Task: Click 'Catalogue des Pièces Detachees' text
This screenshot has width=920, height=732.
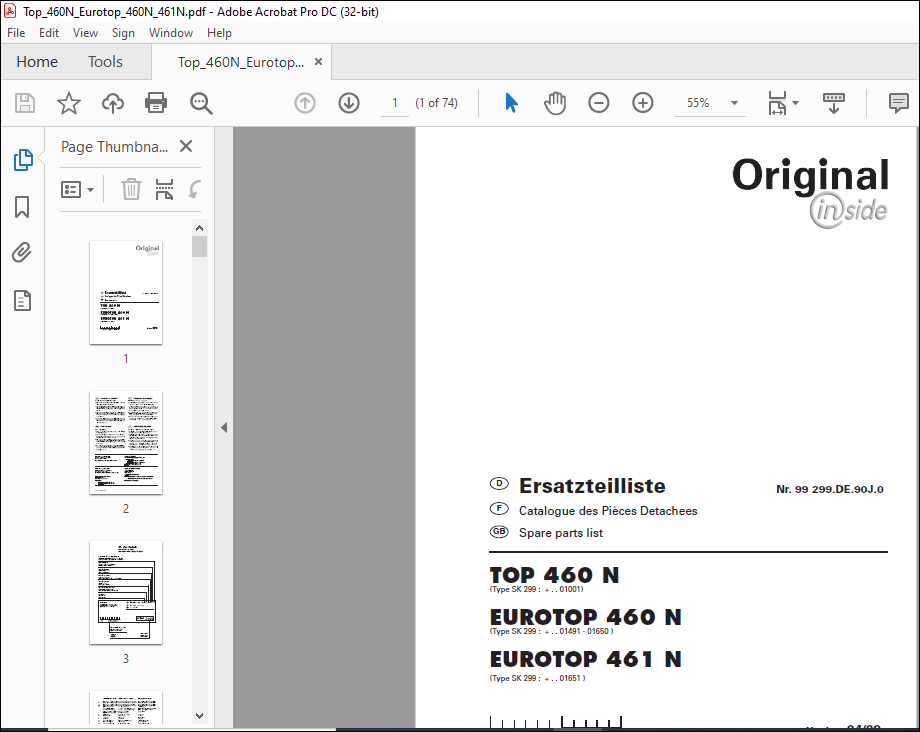Action: [608, 511]
